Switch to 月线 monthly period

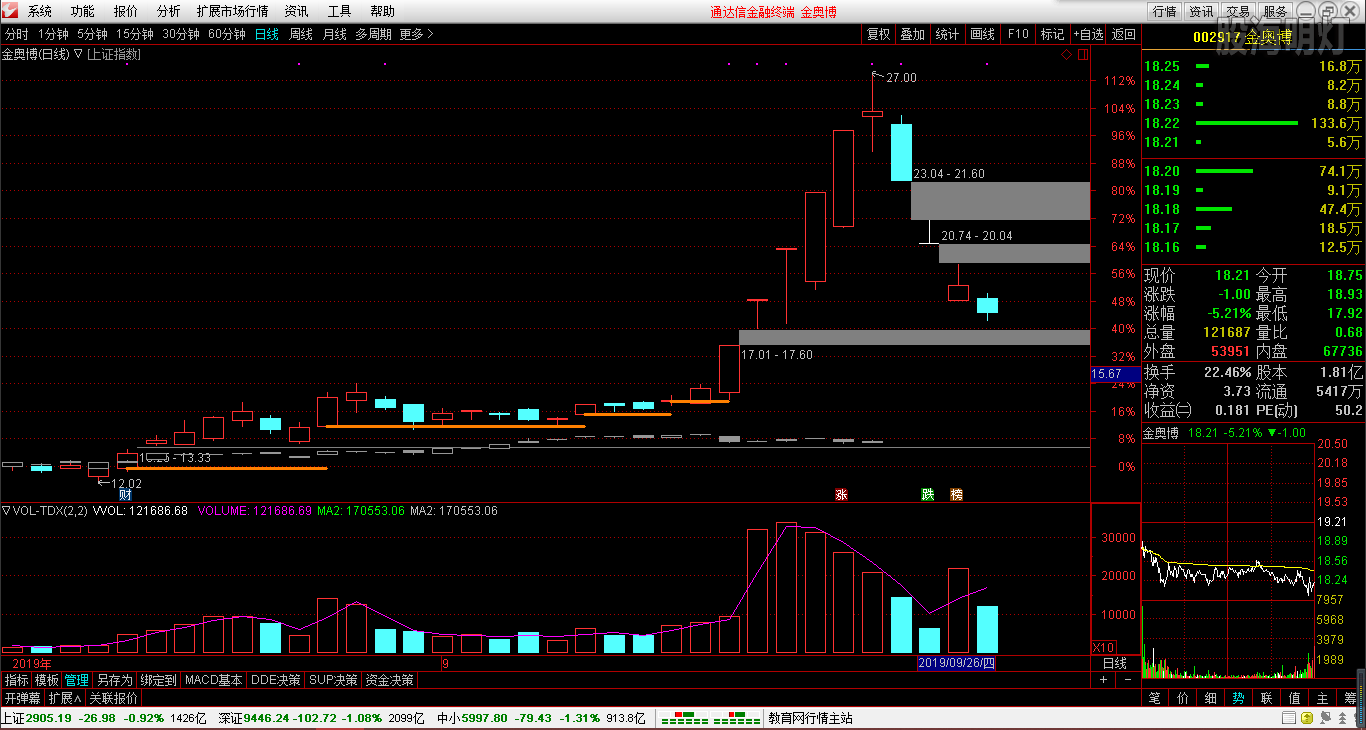click(334, 34)
